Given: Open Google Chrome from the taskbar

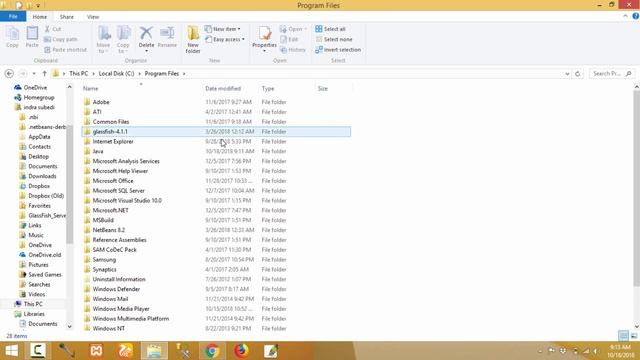Looking at the screenshot, I should [x=212, y=351].
